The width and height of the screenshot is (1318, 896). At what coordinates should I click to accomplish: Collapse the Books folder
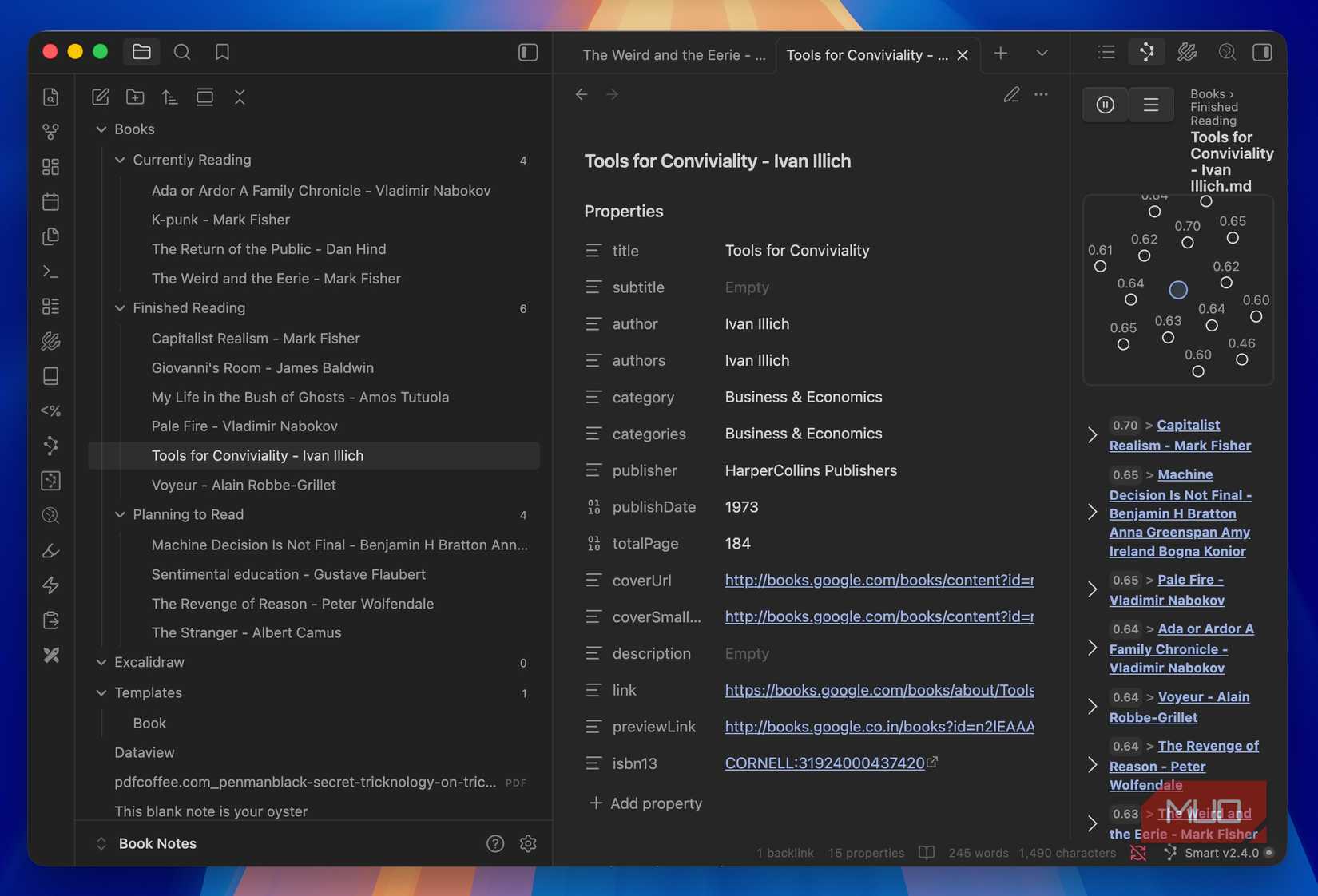coord(101,129)
